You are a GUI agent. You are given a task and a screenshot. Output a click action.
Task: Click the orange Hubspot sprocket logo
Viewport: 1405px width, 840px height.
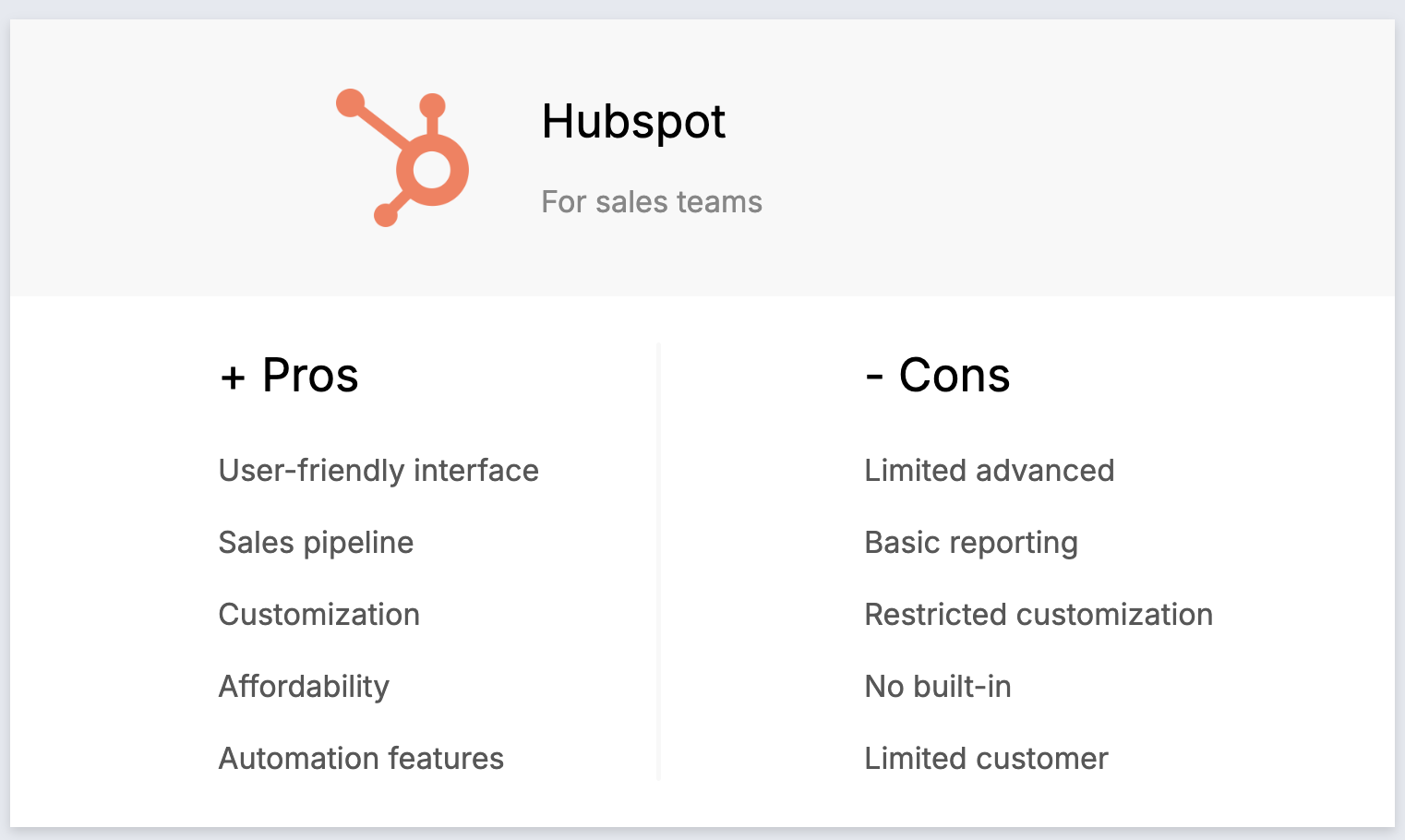402,158
